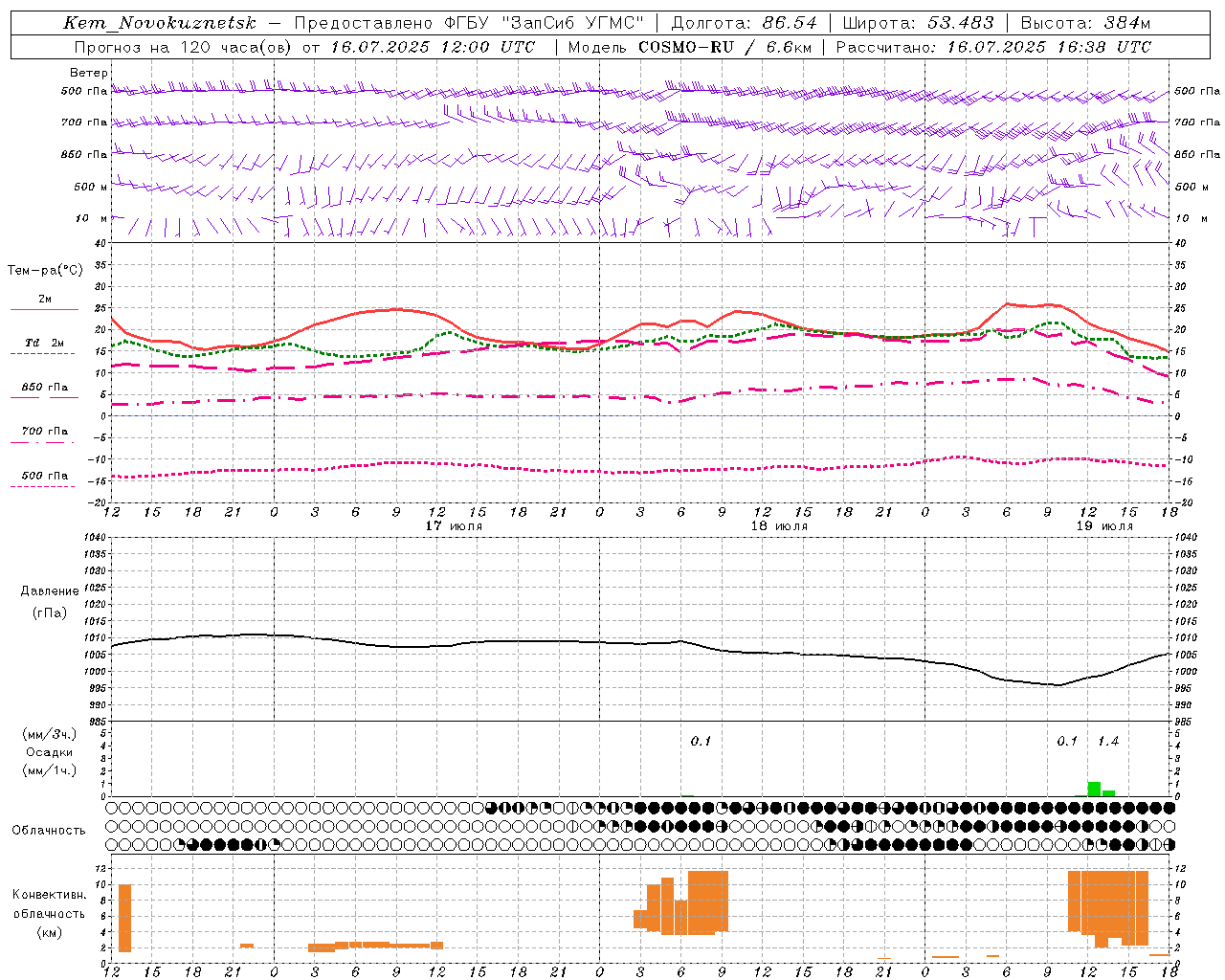This screenshot has width=1225, height=980.
Task: Click the (гПа) unit under Давление
Action: click(x=49, y=612)
